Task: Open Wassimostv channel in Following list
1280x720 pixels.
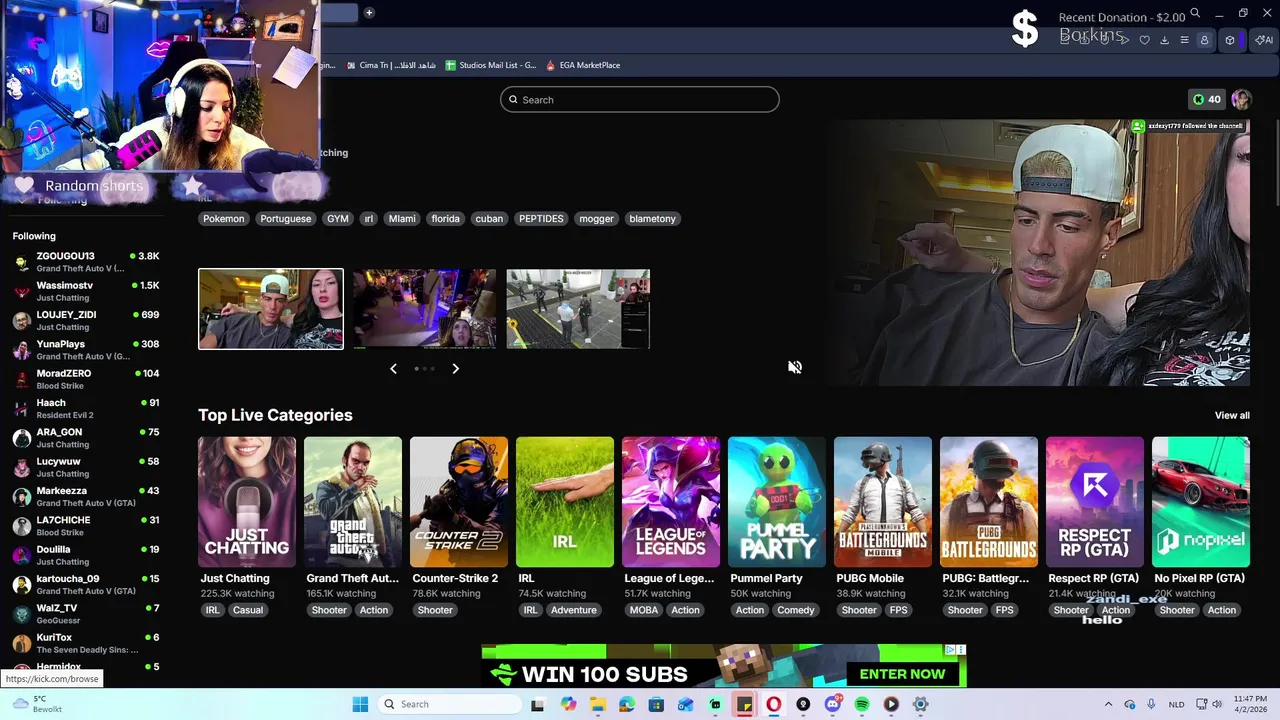Action: [x=87, y=291]
